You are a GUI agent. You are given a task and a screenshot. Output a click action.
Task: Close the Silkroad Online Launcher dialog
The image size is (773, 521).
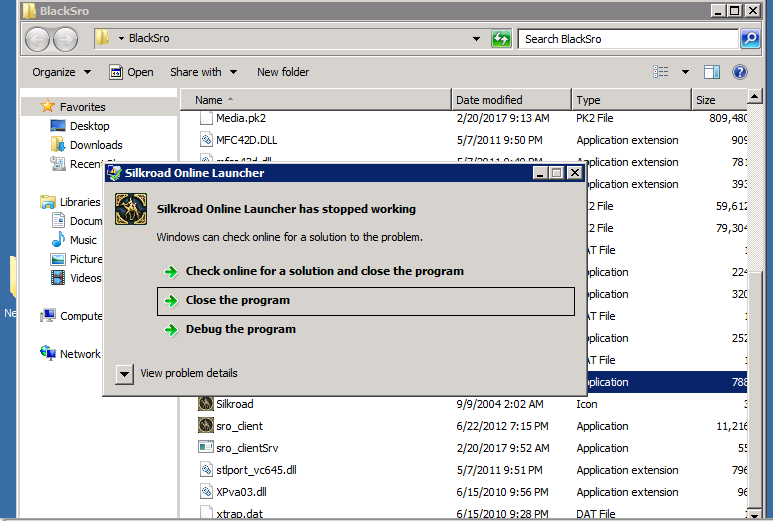574,173
